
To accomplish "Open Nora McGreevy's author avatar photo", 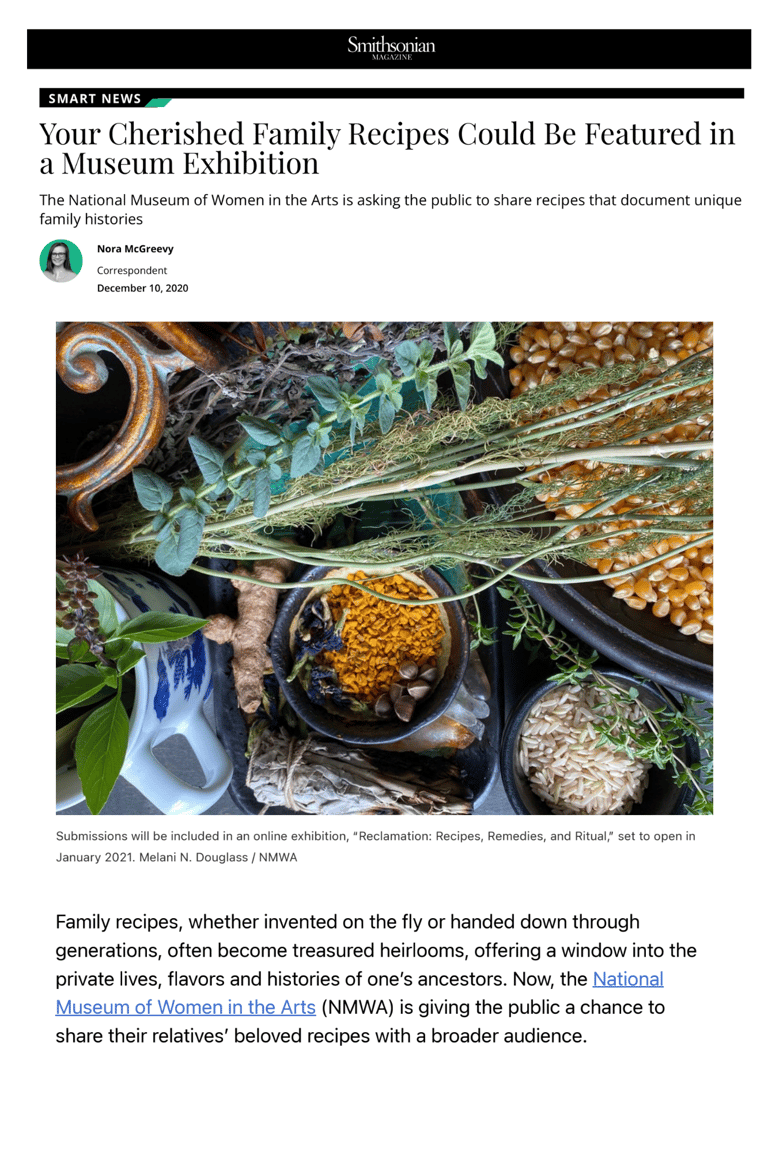I will pos(61,261).
